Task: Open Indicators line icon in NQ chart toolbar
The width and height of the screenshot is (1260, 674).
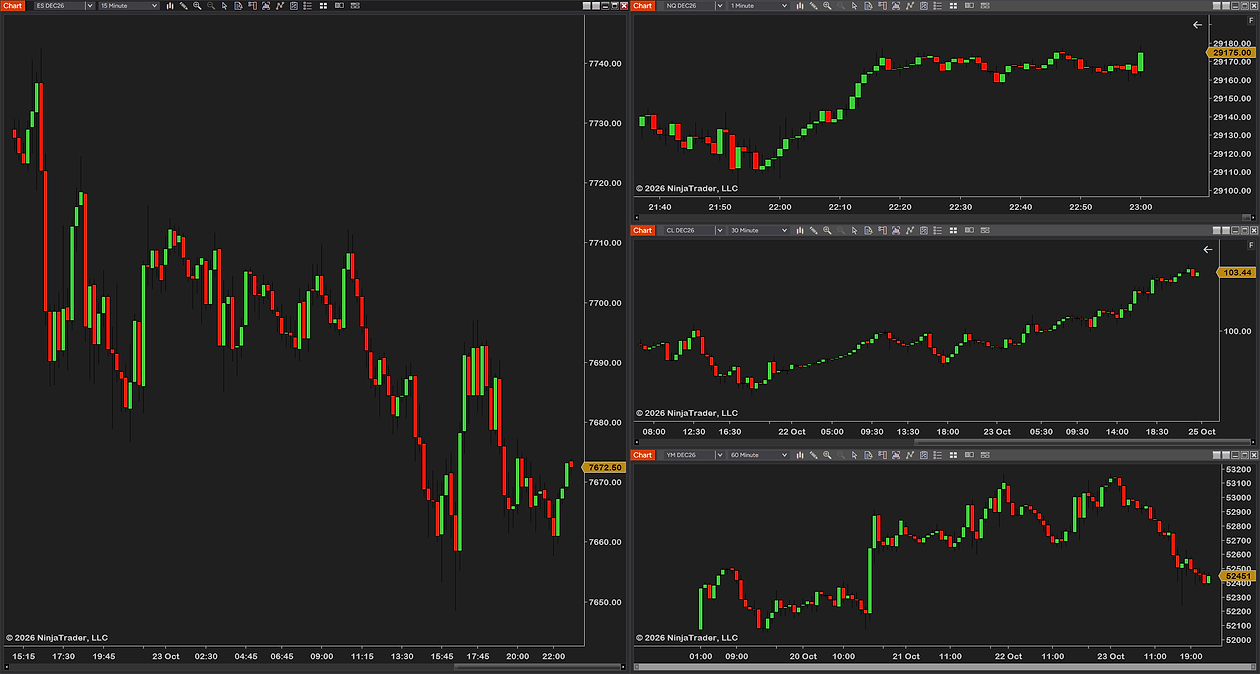Action: [x=910, y=6]
